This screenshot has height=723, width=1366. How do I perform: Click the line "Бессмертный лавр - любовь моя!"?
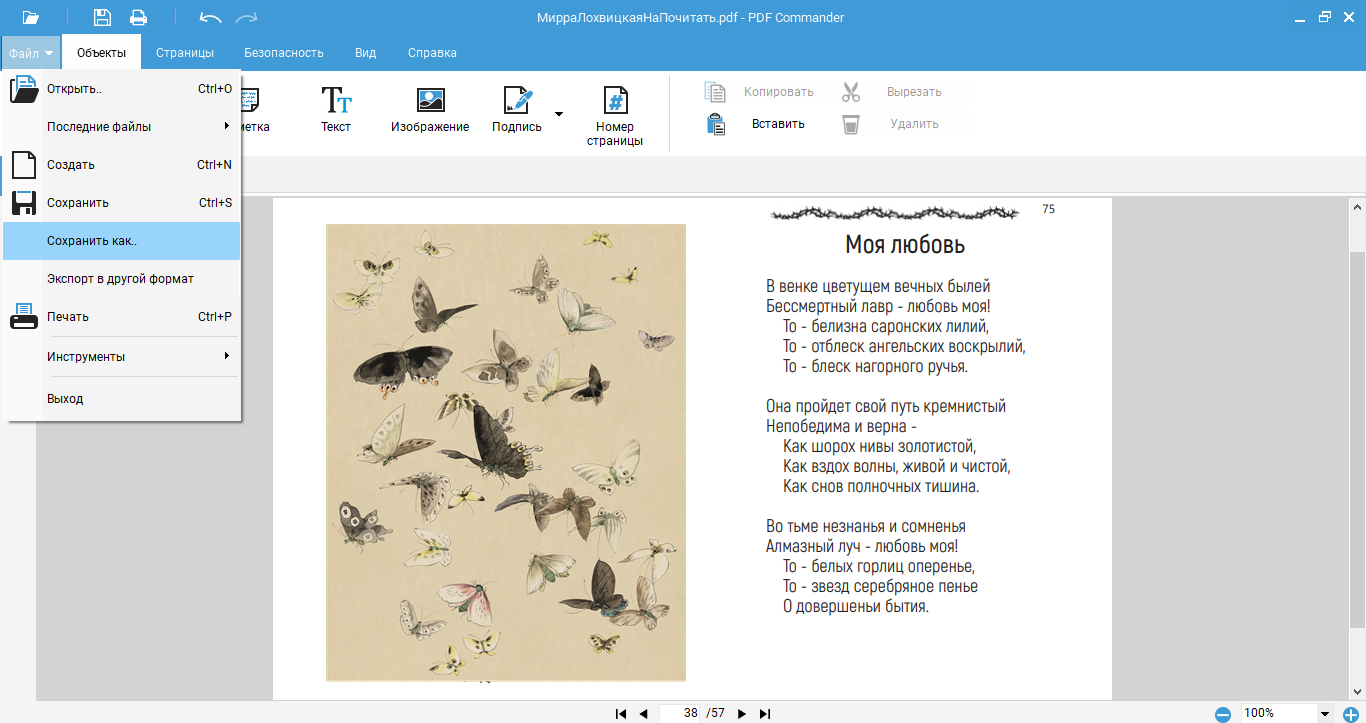pos(878,306)
